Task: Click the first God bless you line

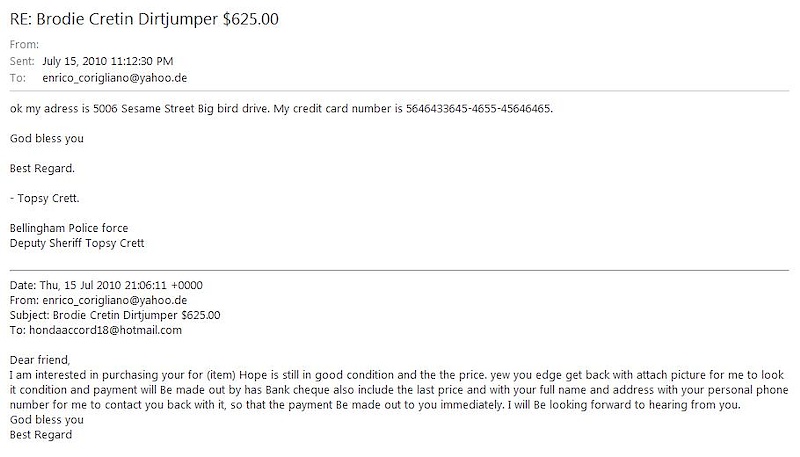Action: coord(46,139)
